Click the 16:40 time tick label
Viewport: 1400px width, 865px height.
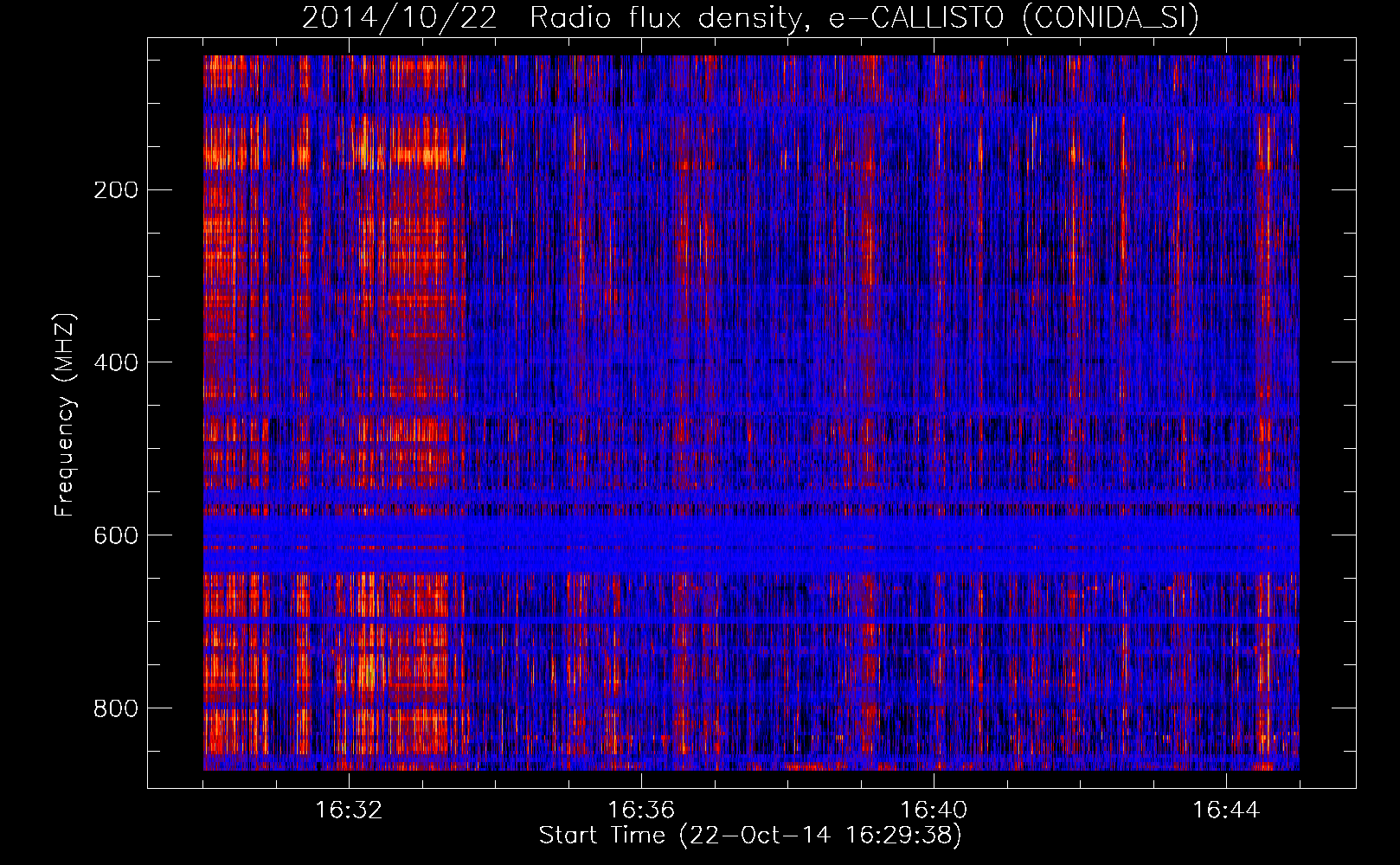click(934, 811)
